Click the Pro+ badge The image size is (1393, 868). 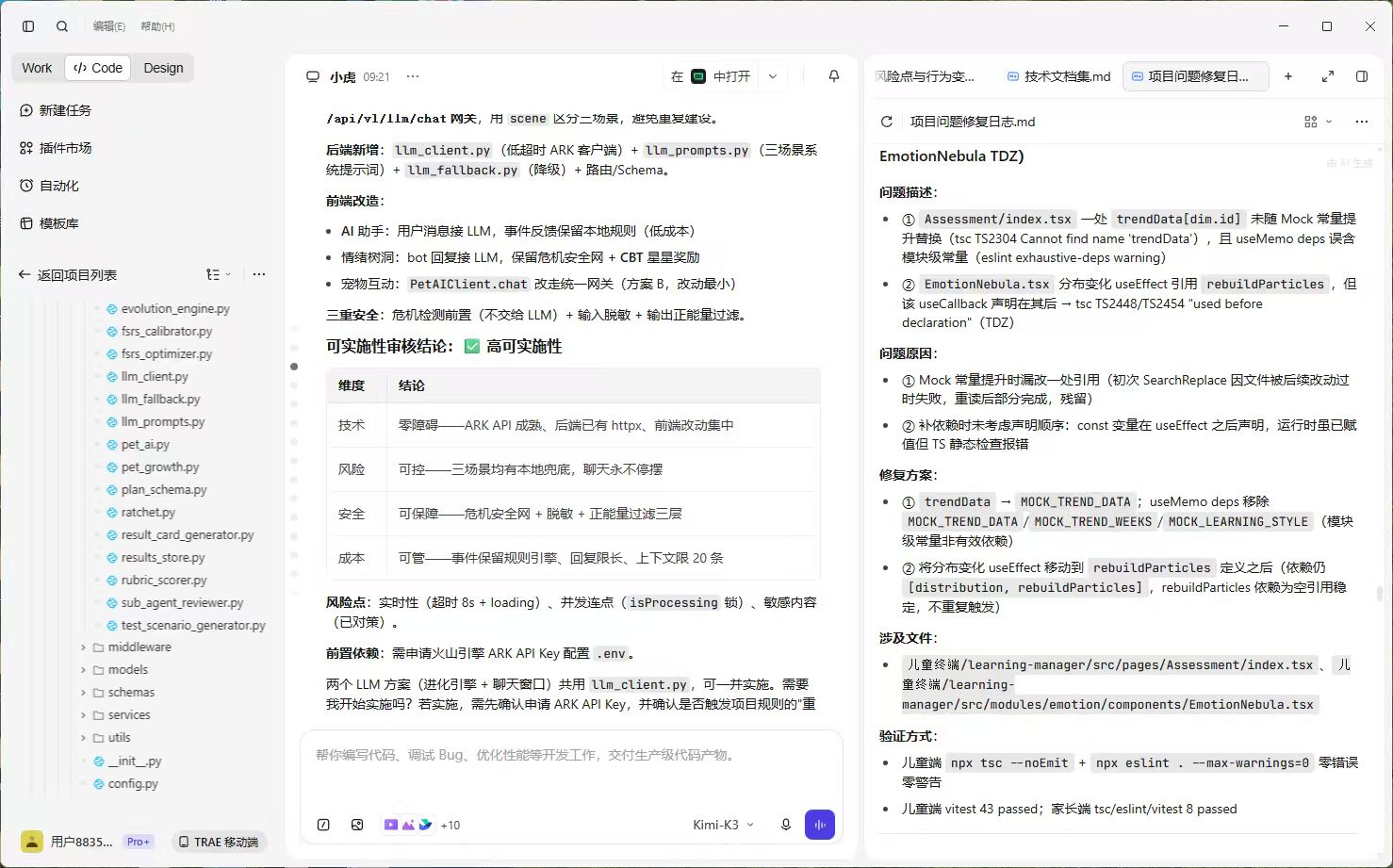pyautogui.click(x=138, y=842)
